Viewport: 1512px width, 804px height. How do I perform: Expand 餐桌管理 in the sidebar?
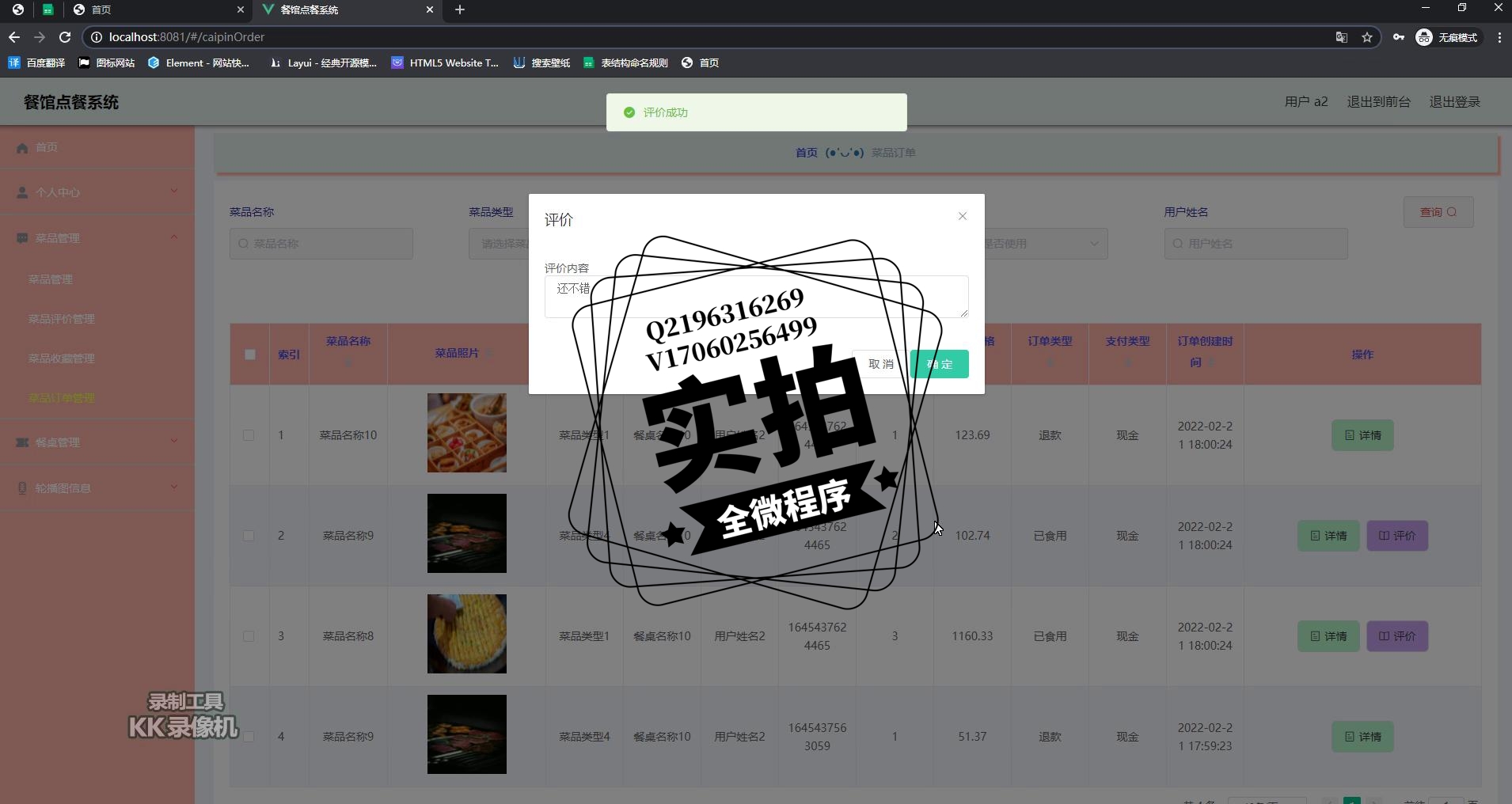97,442
